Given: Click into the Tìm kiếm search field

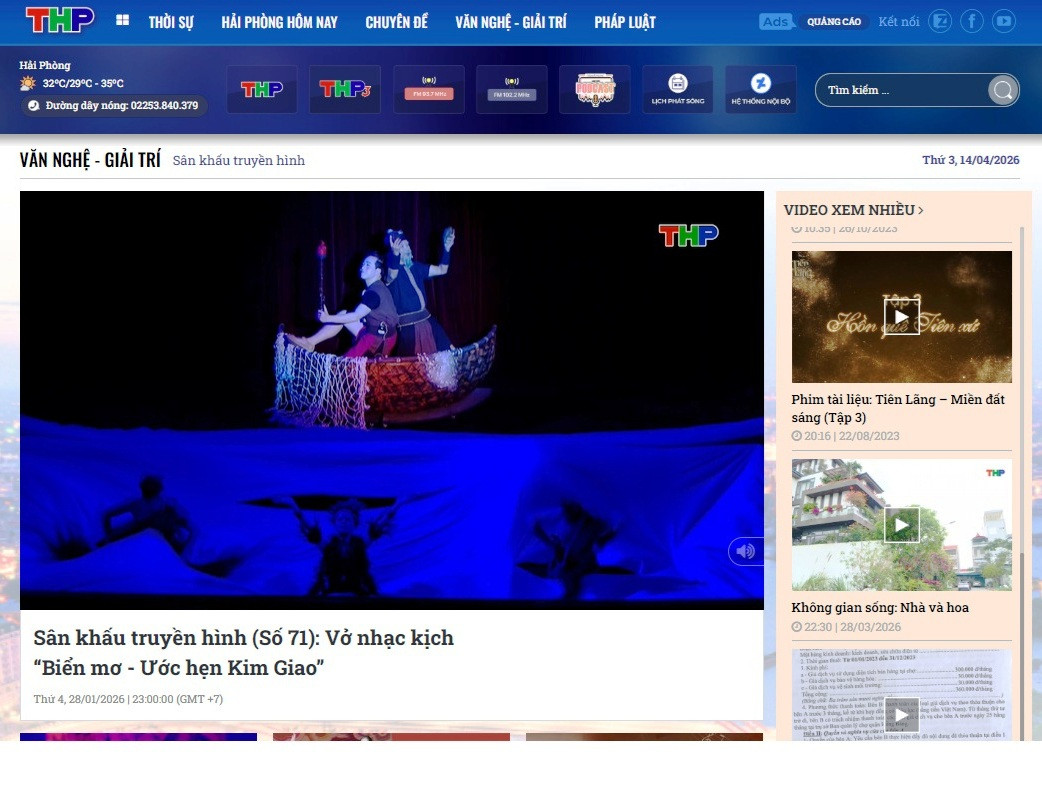Looking at the screenshot, I should pos(904,90).
